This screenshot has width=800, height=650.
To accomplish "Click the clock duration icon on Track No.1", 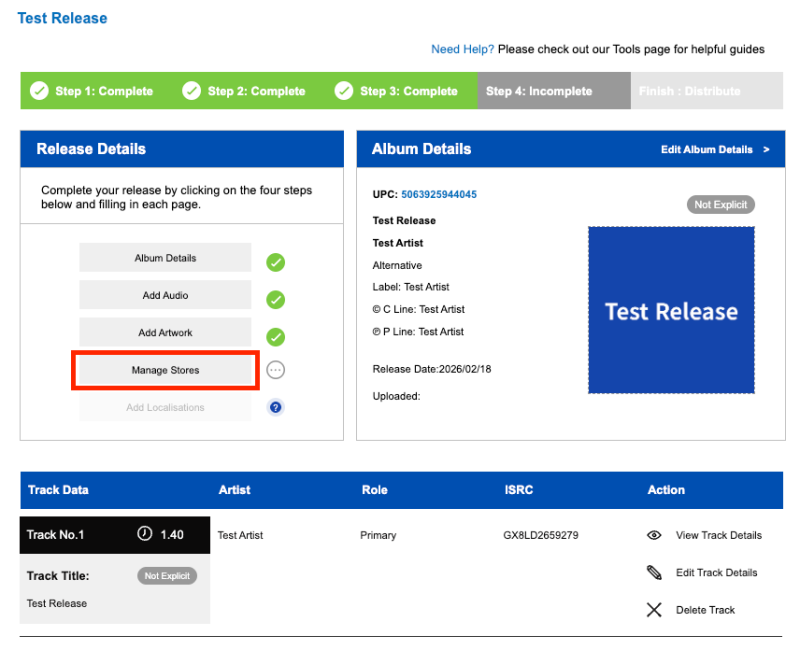I will click(x=144, y=534).
